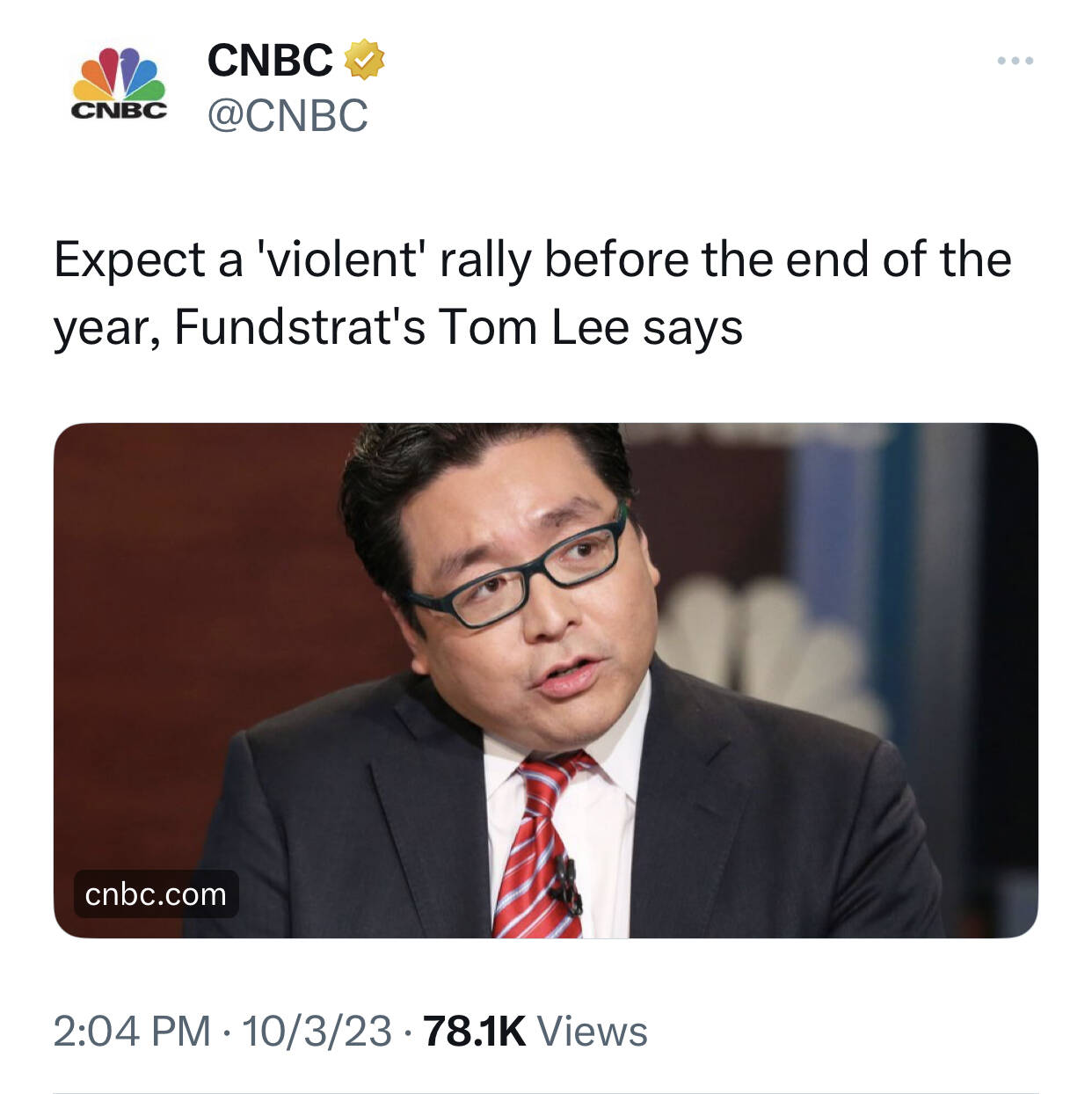Visit the @CNBC handle
1092x1094 pixels.
point(288,115)
